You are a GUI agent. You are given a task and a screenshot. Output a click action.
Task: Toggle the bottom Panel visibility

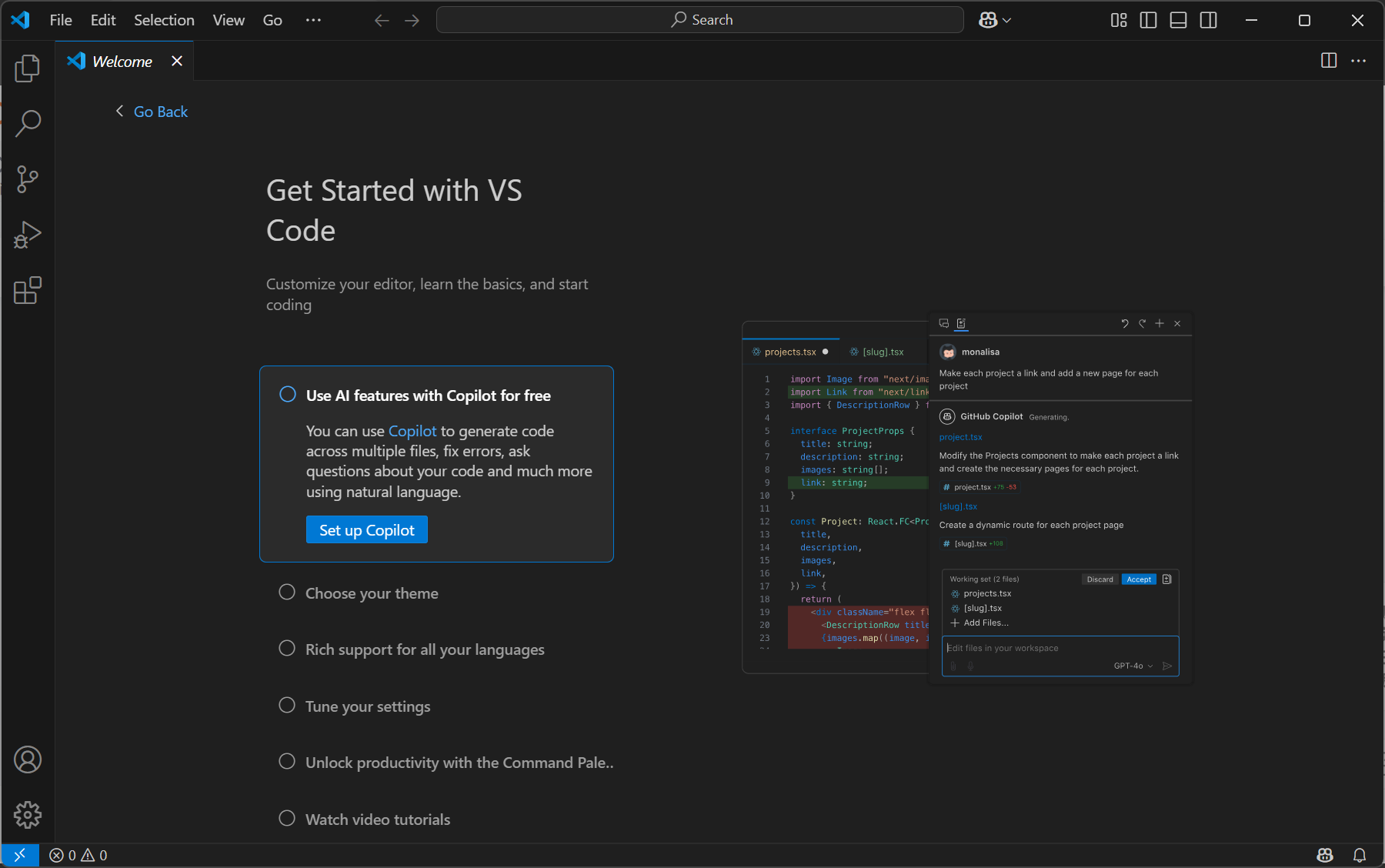(x=1178, y=20)
